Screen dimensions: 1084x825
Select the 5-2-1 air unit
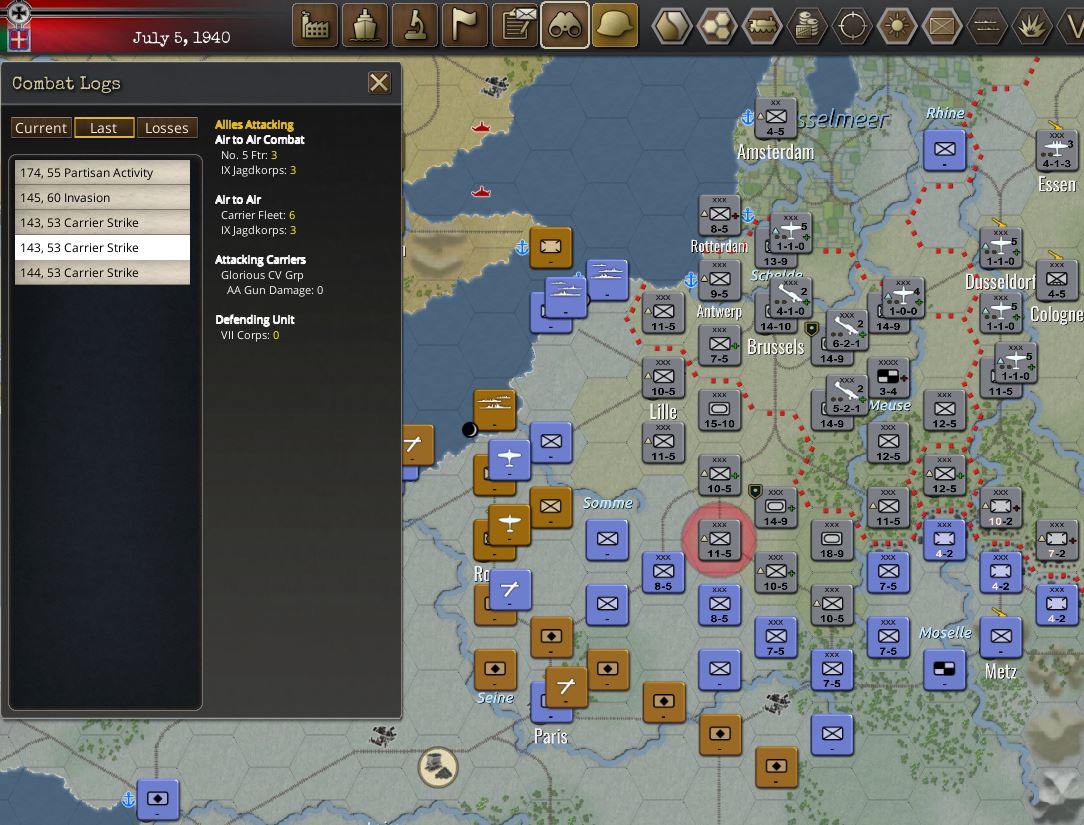point(846,396)
